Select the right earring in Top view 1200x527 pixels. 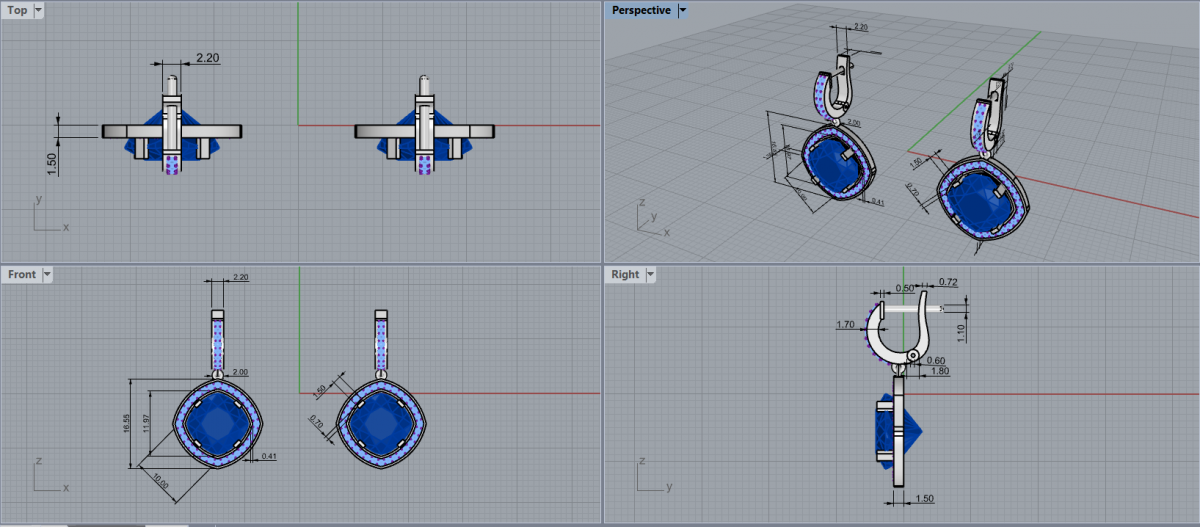(x=425, y=126)
